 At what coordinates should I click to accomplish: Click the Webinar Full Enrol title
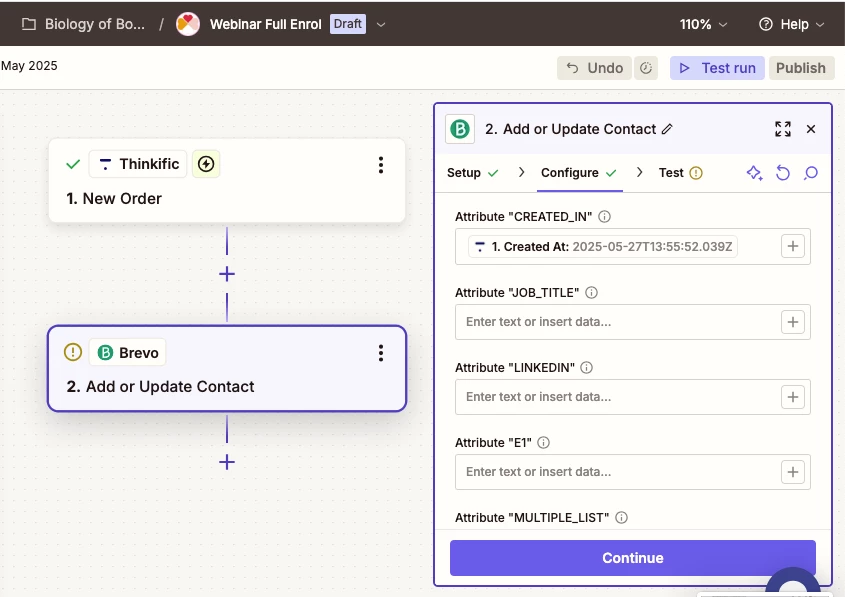[x=266, y=24]
